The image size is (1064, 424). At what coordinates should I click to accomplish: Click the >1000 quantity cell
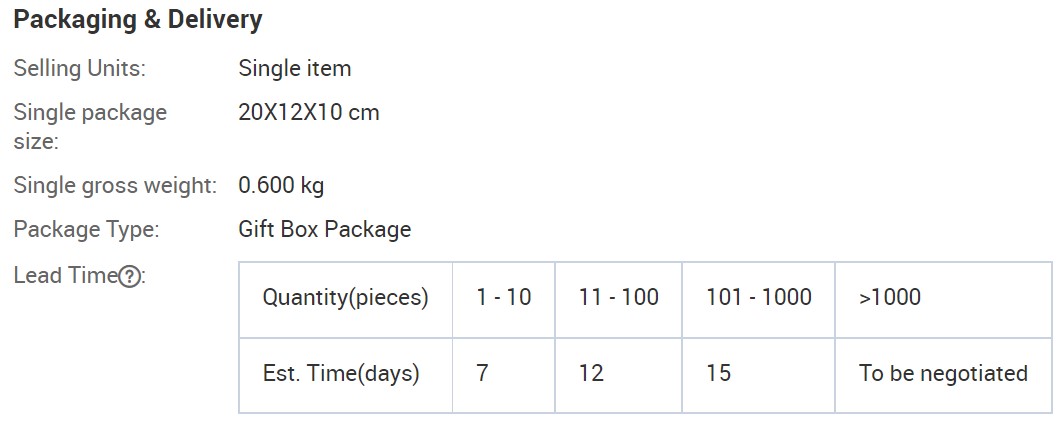[943, 300]
